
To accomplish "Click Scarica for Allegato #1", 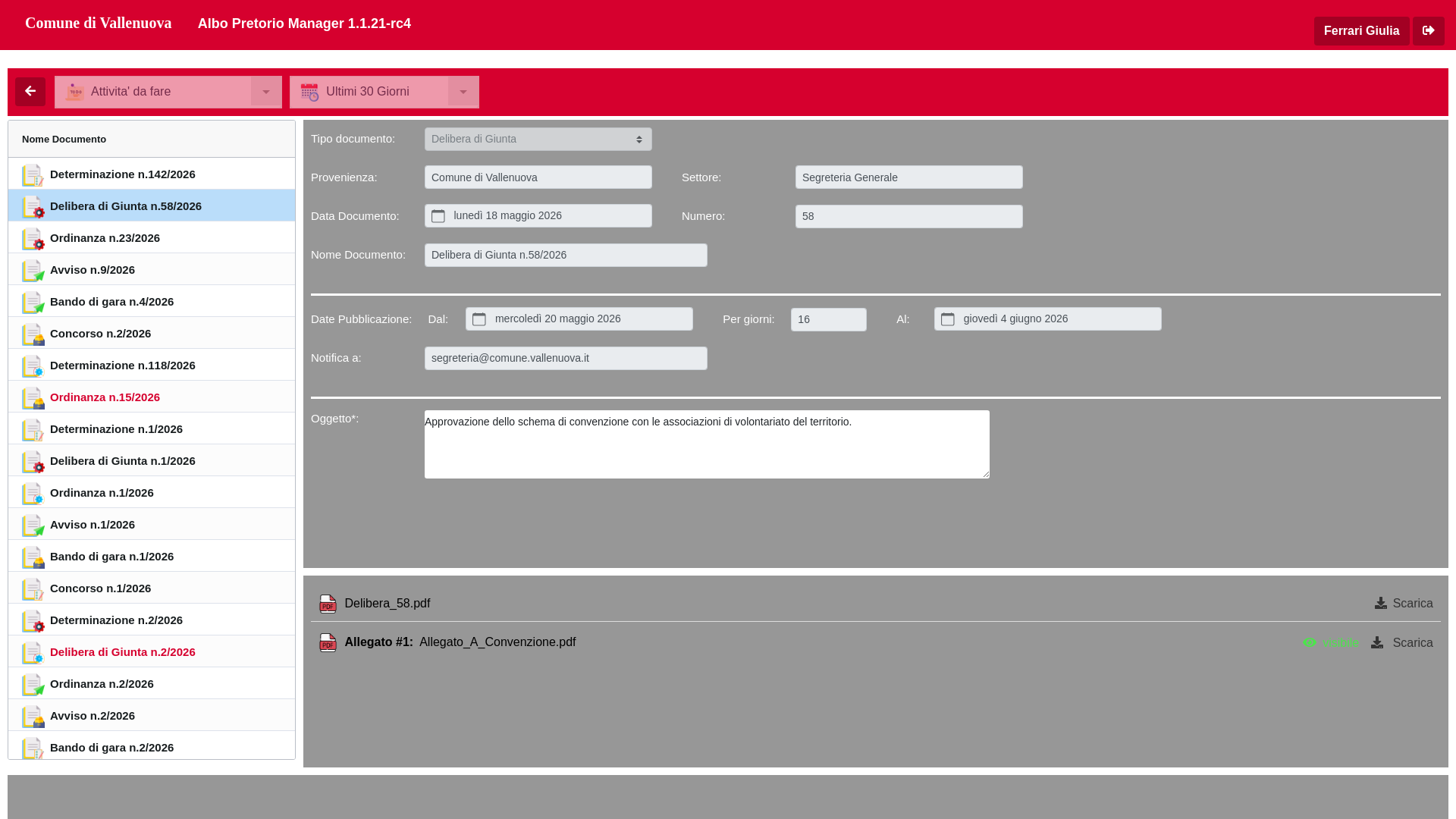I will (1401, 643).
